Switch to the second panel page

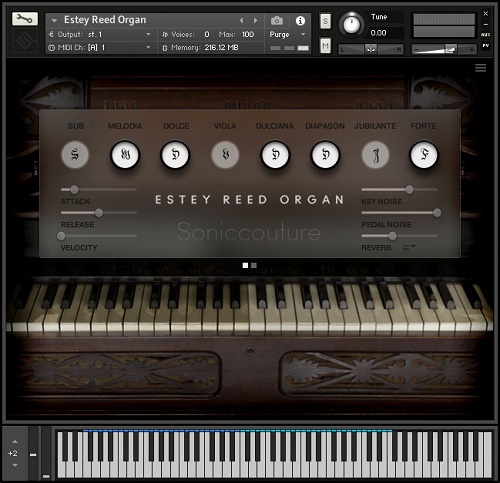pyautogui.click(x=254, y=265)
